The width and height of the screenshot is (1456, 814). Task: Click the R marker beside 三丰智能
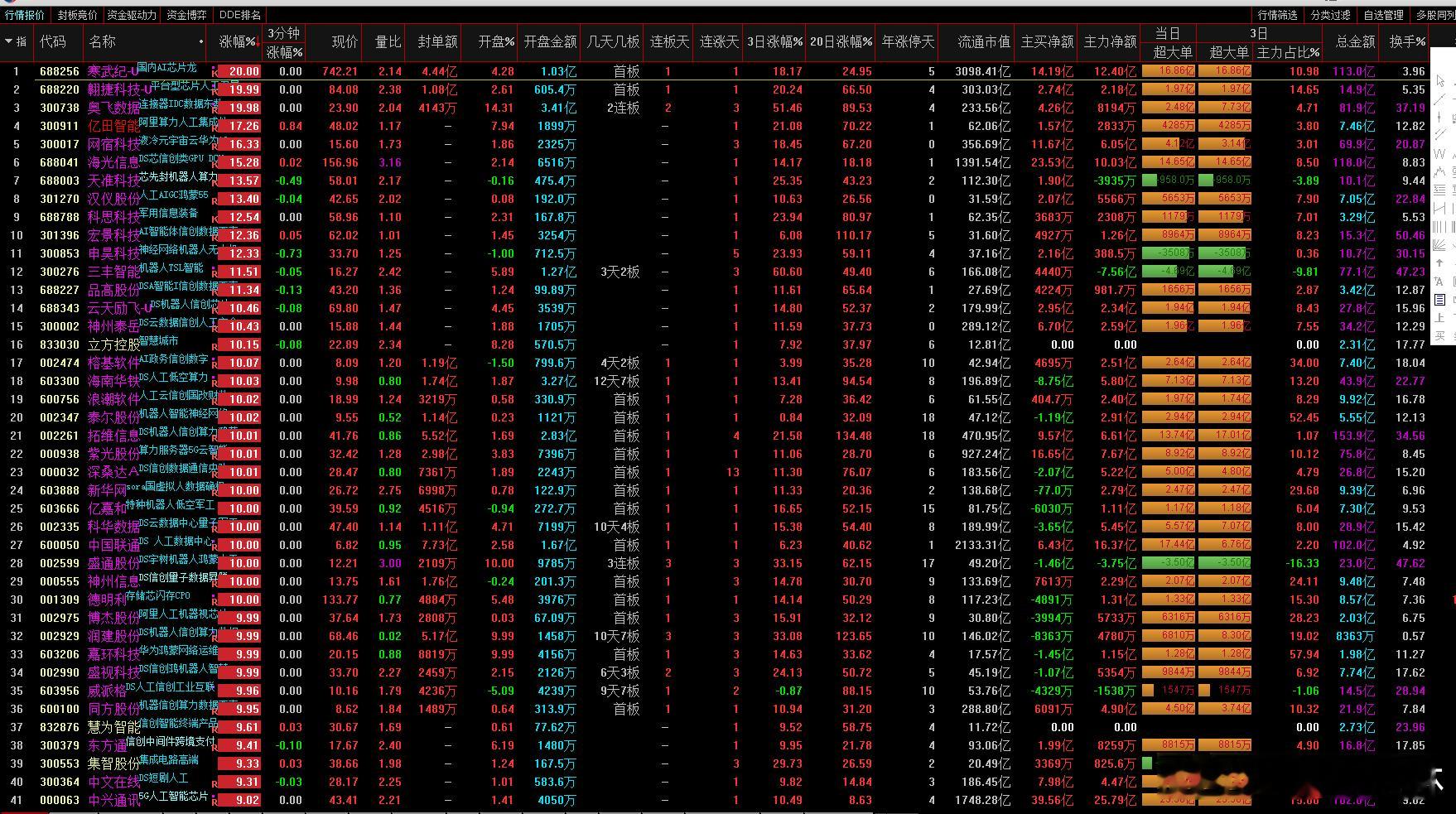pyautogui.click(x=215, y=272)
